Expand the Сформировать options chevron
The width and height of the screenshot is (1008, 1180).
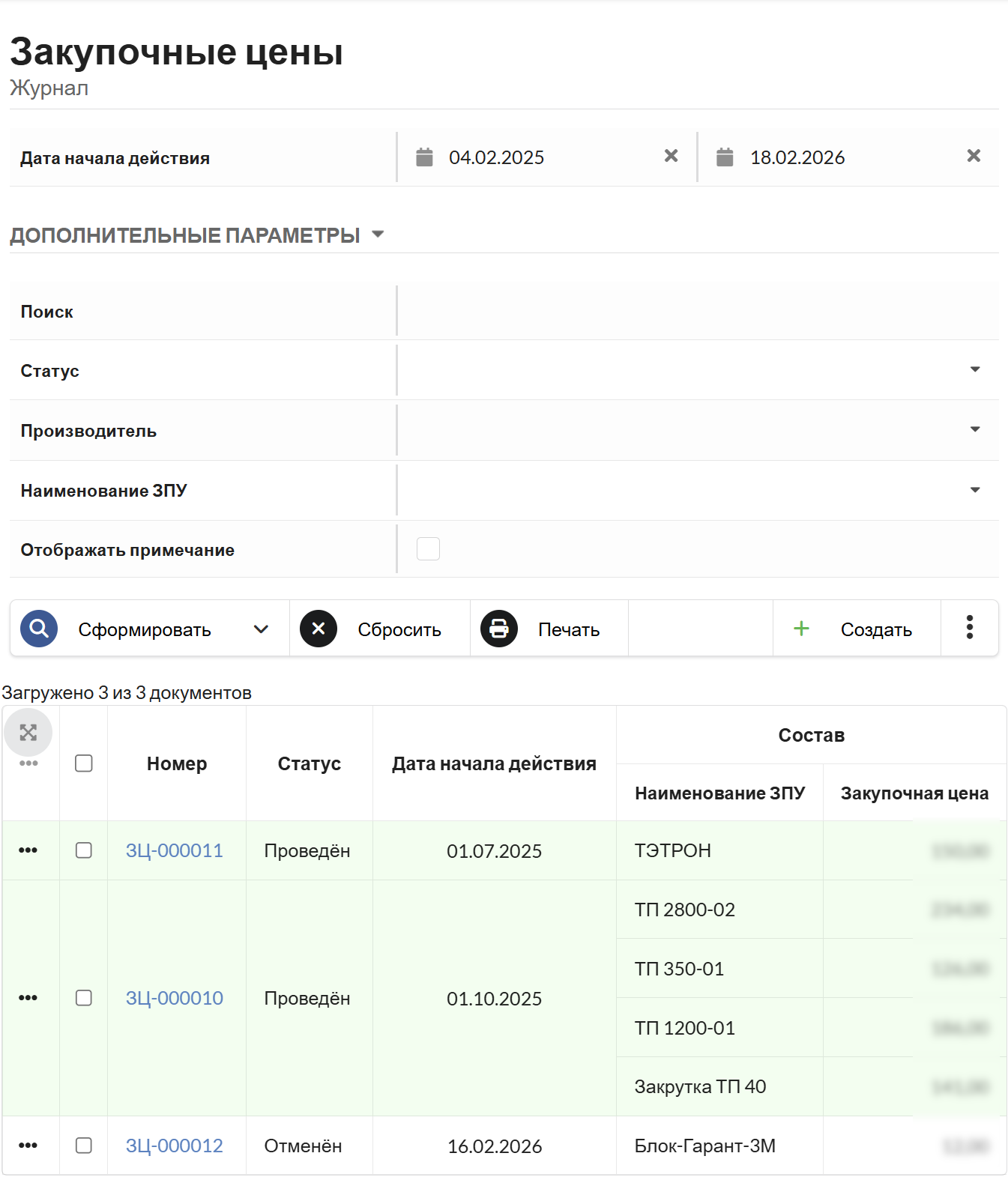[261, 629]
